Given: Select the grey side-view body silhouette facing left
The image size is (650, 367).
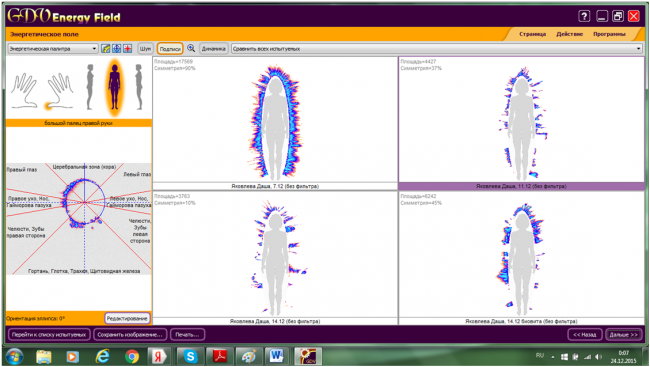Looking at the screenshot, I should (x=138, y=87).
